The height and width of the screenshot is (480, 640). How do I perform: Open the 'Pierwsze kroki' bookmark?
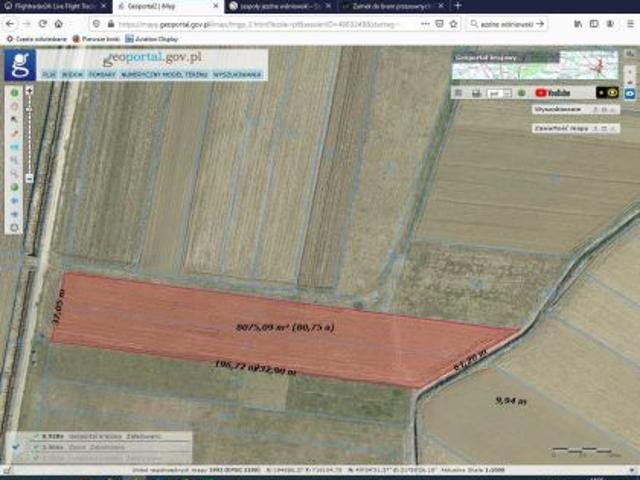tap(96, 39)
